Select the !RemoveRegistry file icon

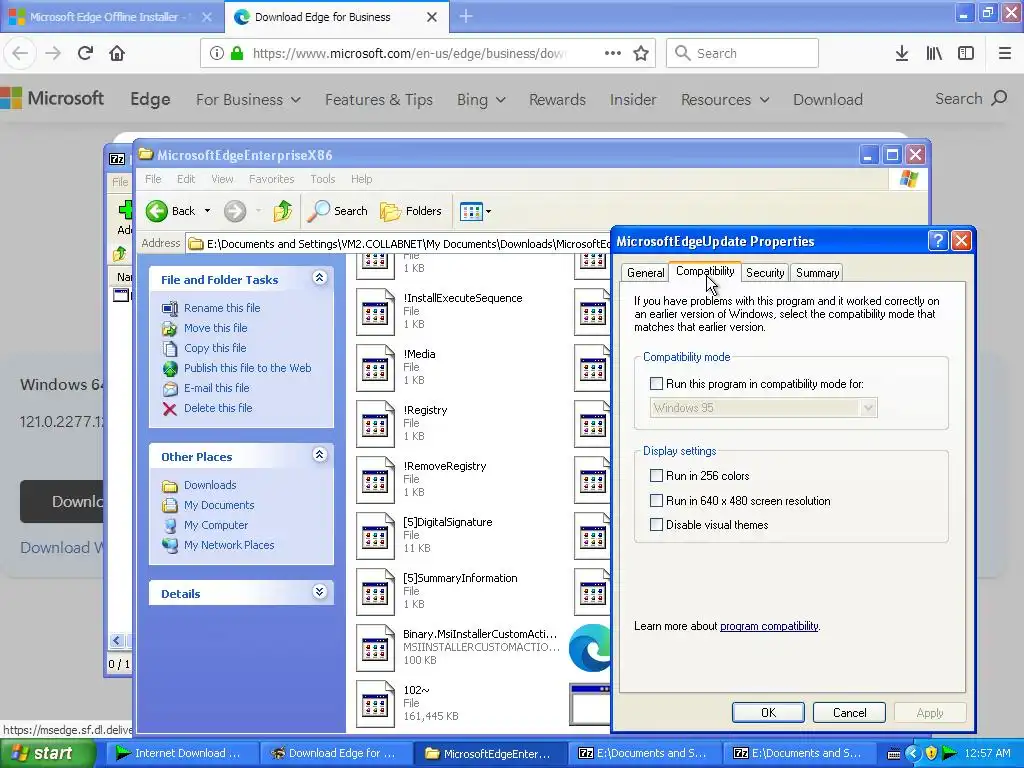(376, 480)
